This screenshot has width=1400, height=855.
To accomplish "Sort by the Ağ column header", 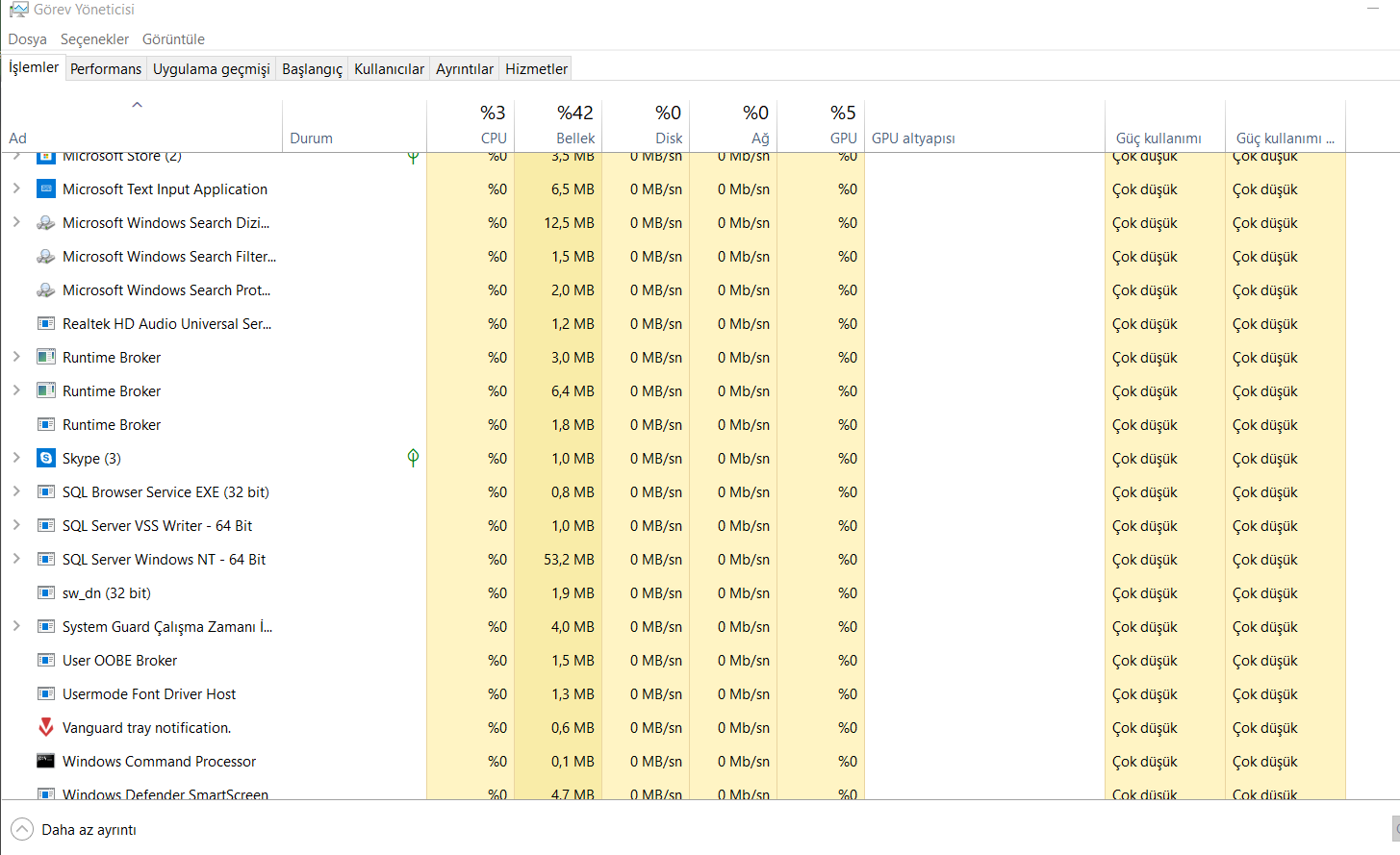I will [733, 126].
